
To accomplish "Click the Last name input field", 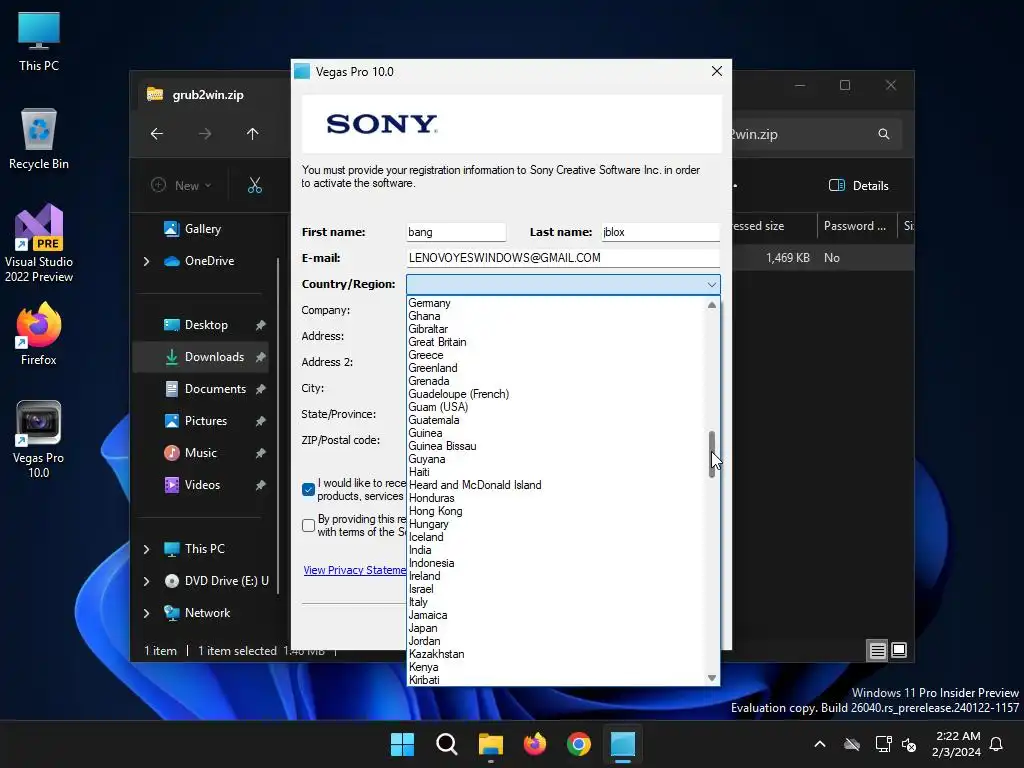I will point(660,232).
